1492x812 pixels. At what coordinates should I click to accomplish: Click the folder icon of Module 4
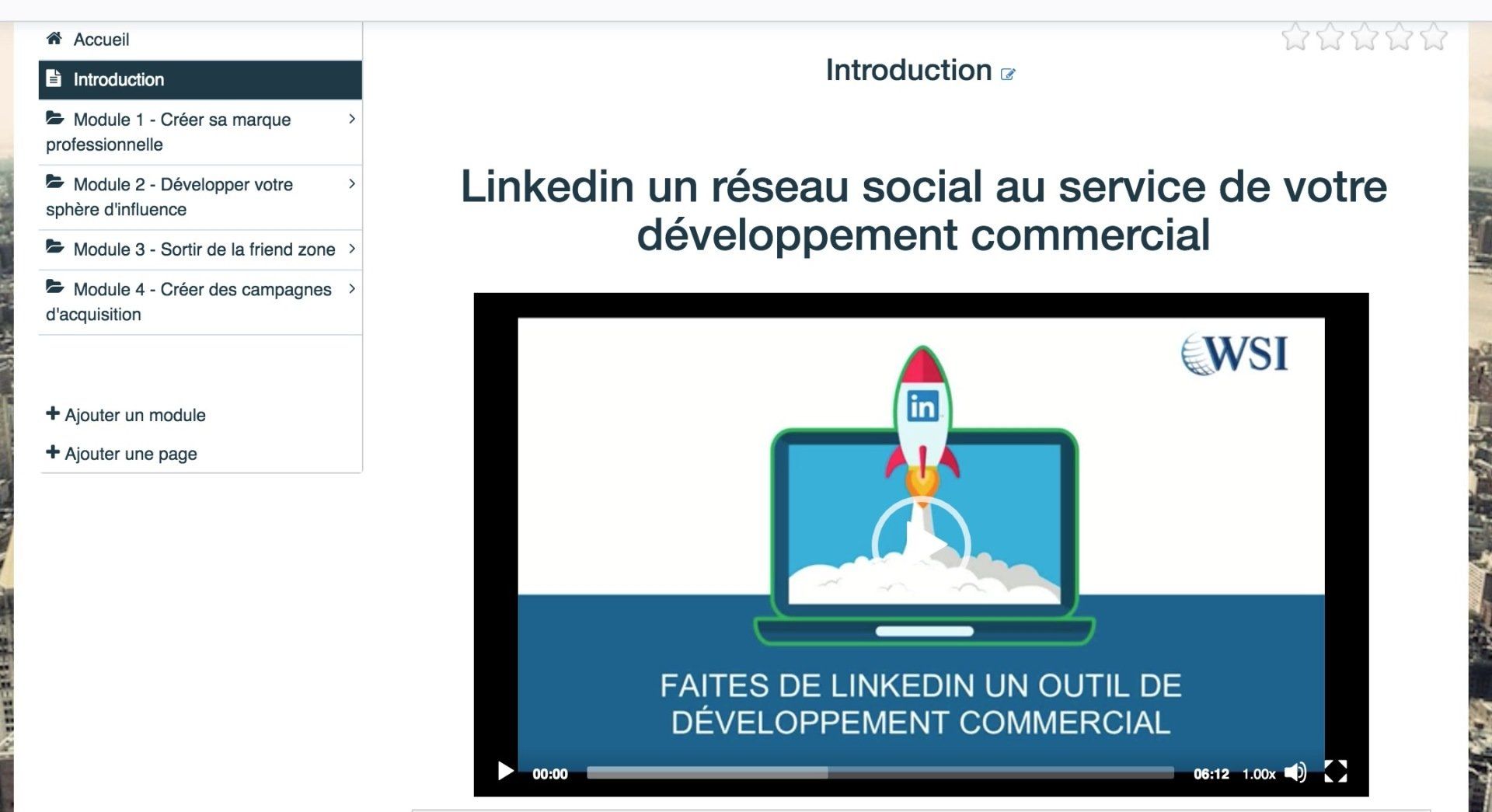coord(54,288)
